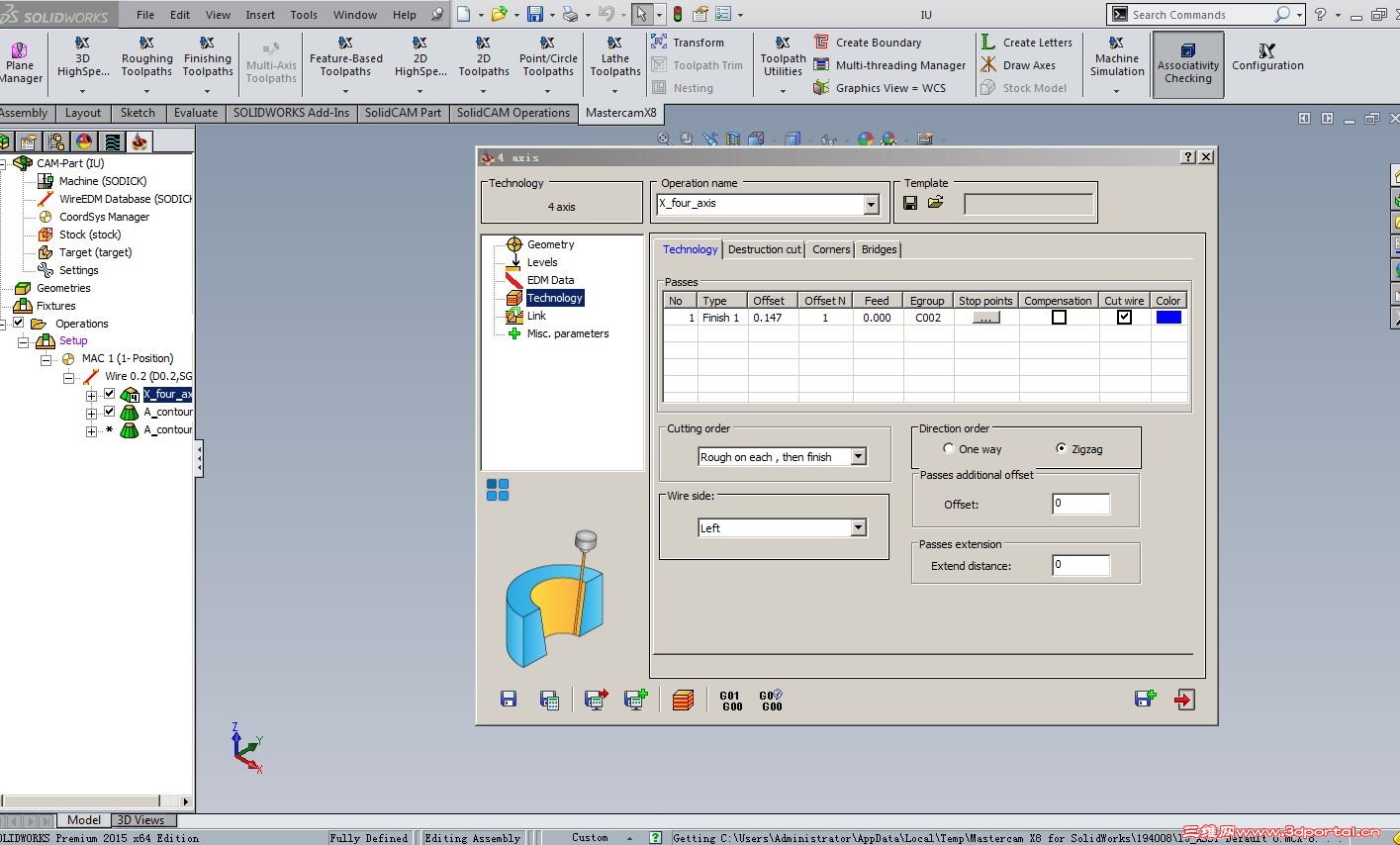Select the Zigzag direction order
Screen dimensions: 1400x845
pyautogui.click(x=1062, y=449)
